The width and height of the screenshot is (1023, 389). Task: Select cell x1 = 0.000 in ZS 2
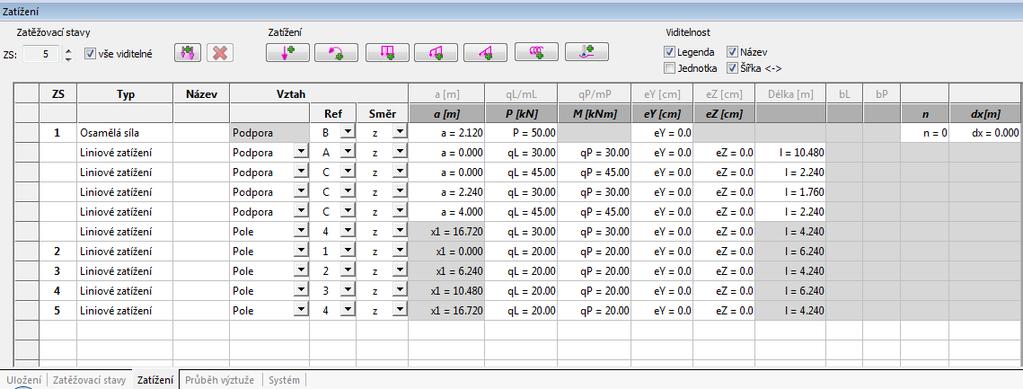point(446,251)
